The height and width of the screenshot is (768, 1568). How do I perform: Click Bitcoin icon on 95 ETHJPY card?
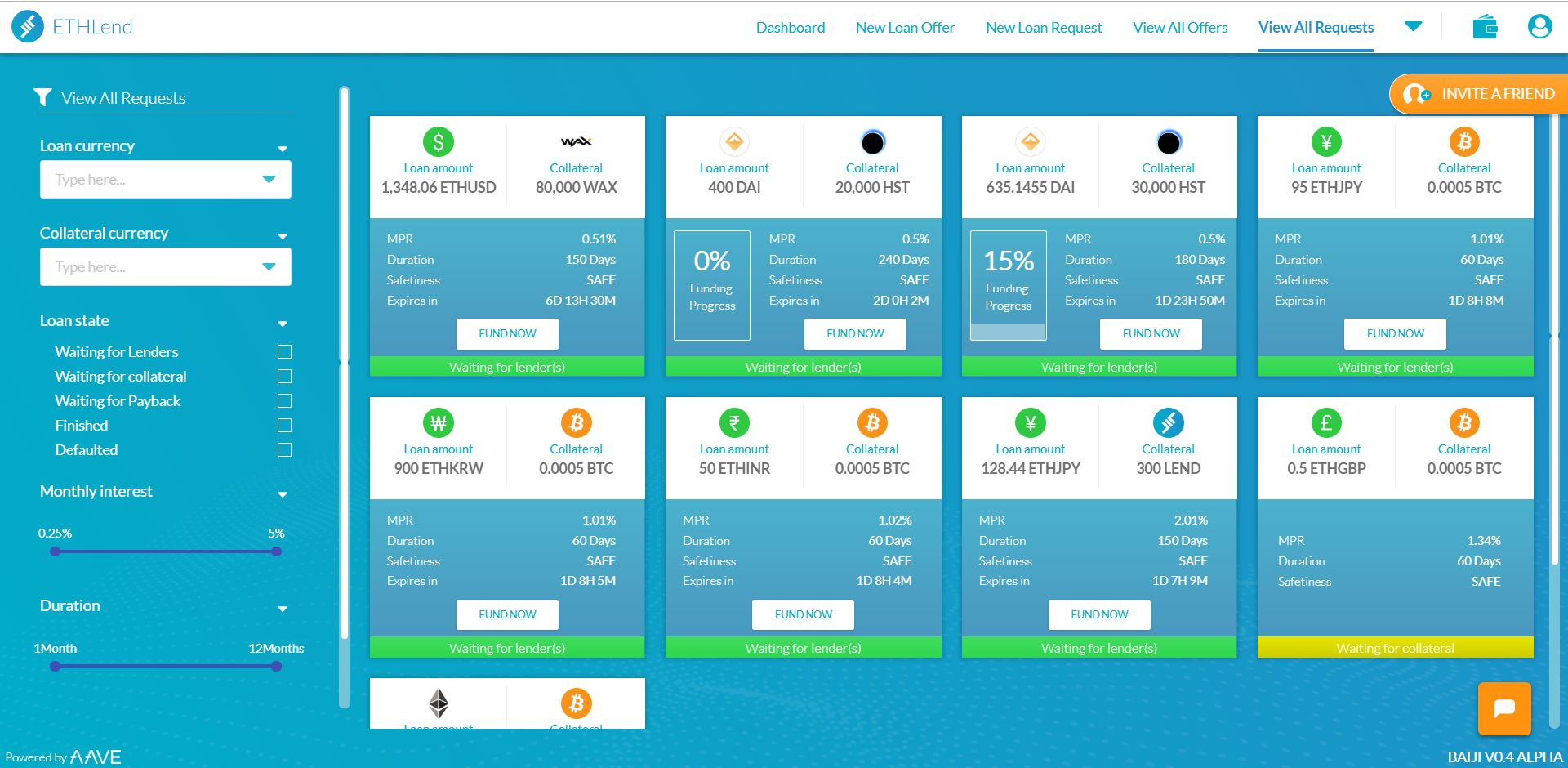pyautogui.click(x=1464, y=142)
